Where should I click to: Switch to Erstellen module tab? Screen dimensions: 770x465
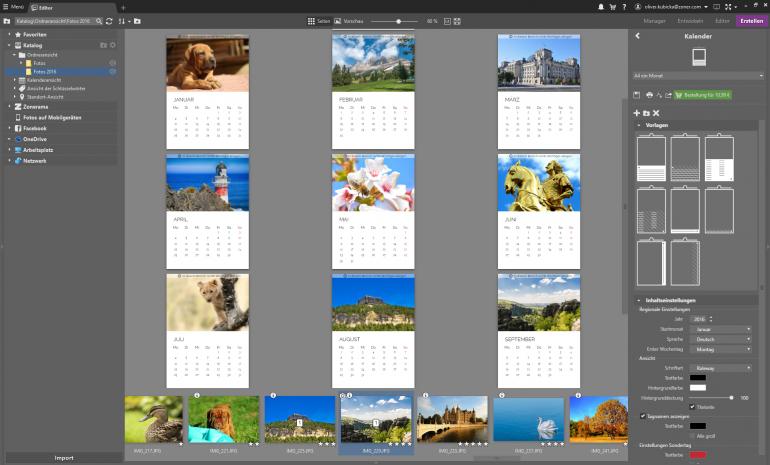pyautogui.click(x=752, y=21)
